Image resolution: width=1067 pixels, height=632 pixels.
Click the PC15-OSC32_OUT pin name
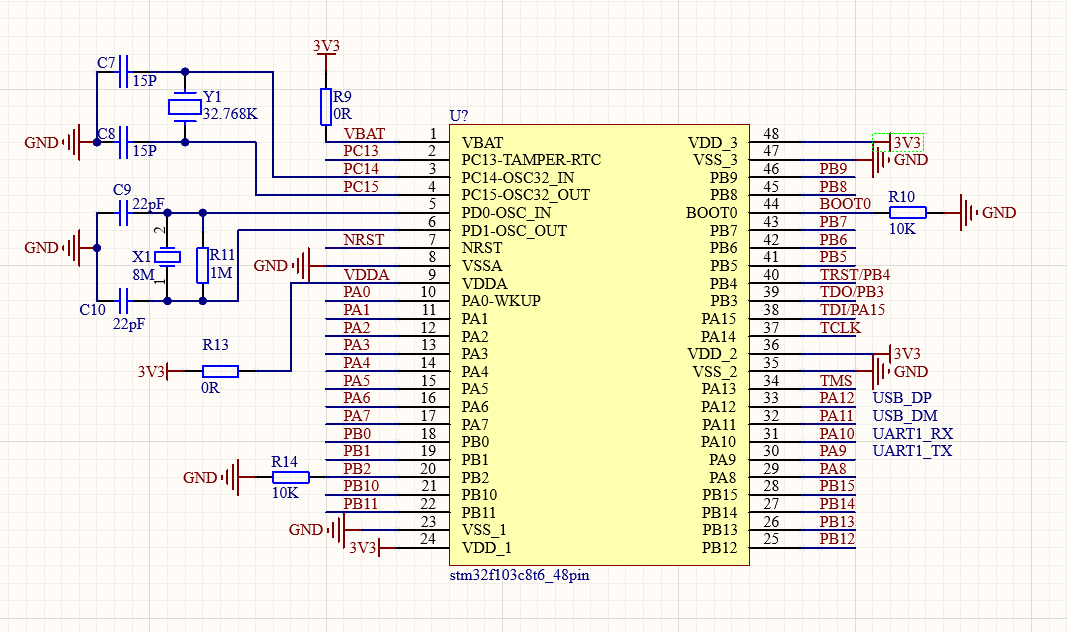point(525,195)
